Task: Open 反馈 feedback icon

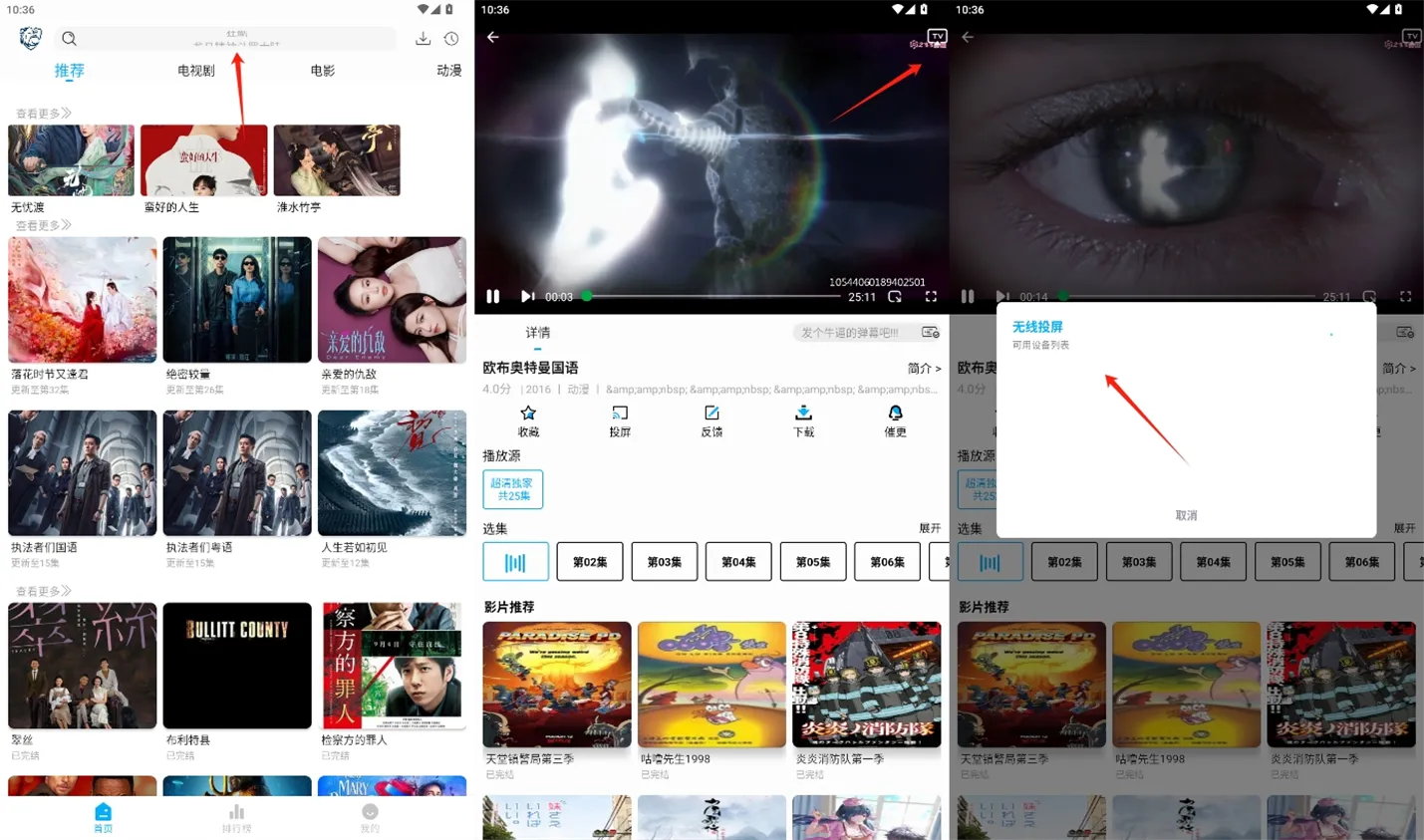Action: click(712, 420)
